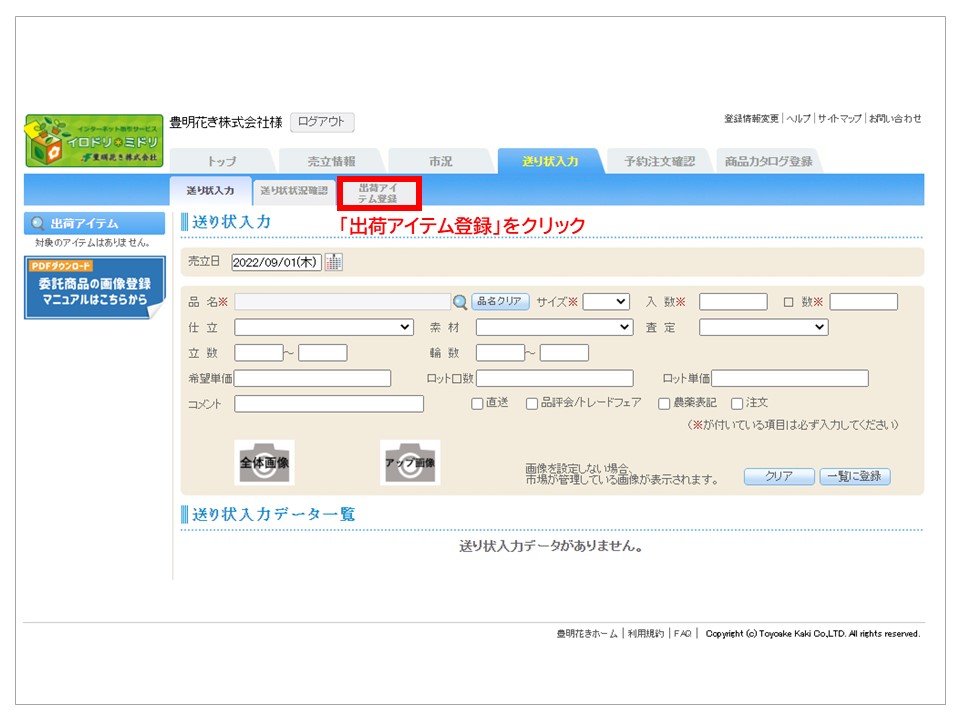Check the 品評会/トレードフェア option
This screenshot has width=960, height=720.
532,404
